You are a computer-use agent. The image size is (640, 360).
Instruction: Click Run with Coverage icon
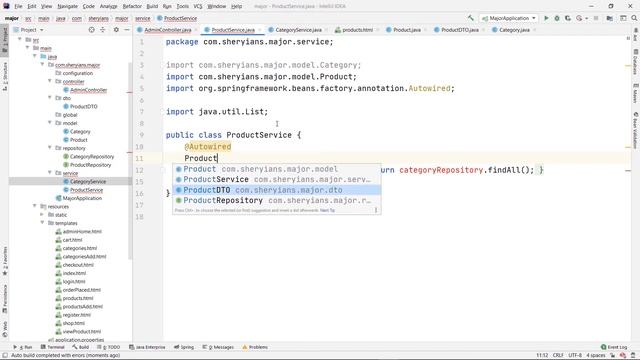(x=568, y=18)
